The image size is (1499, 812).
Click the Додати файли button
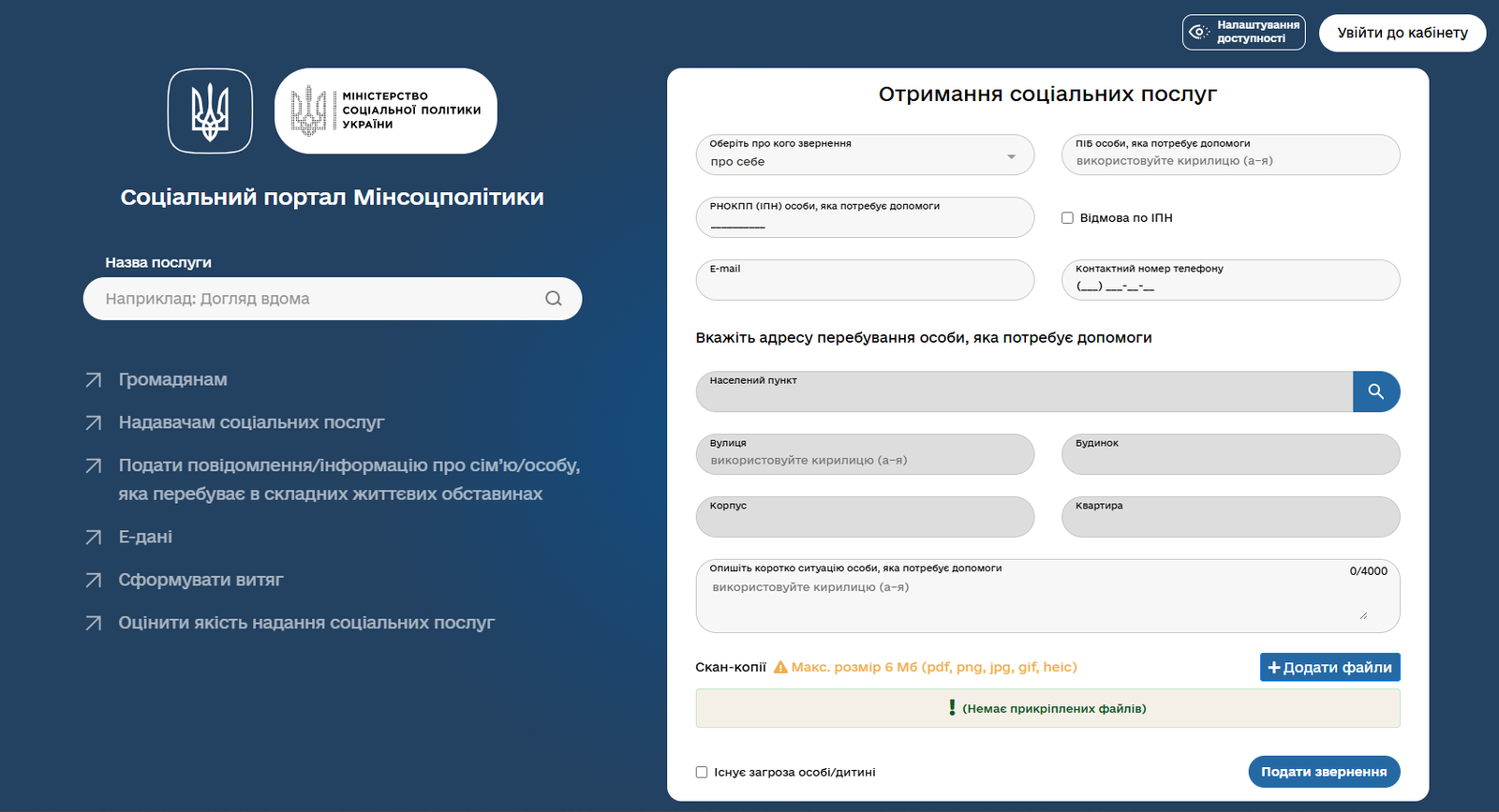point(1329,667)
